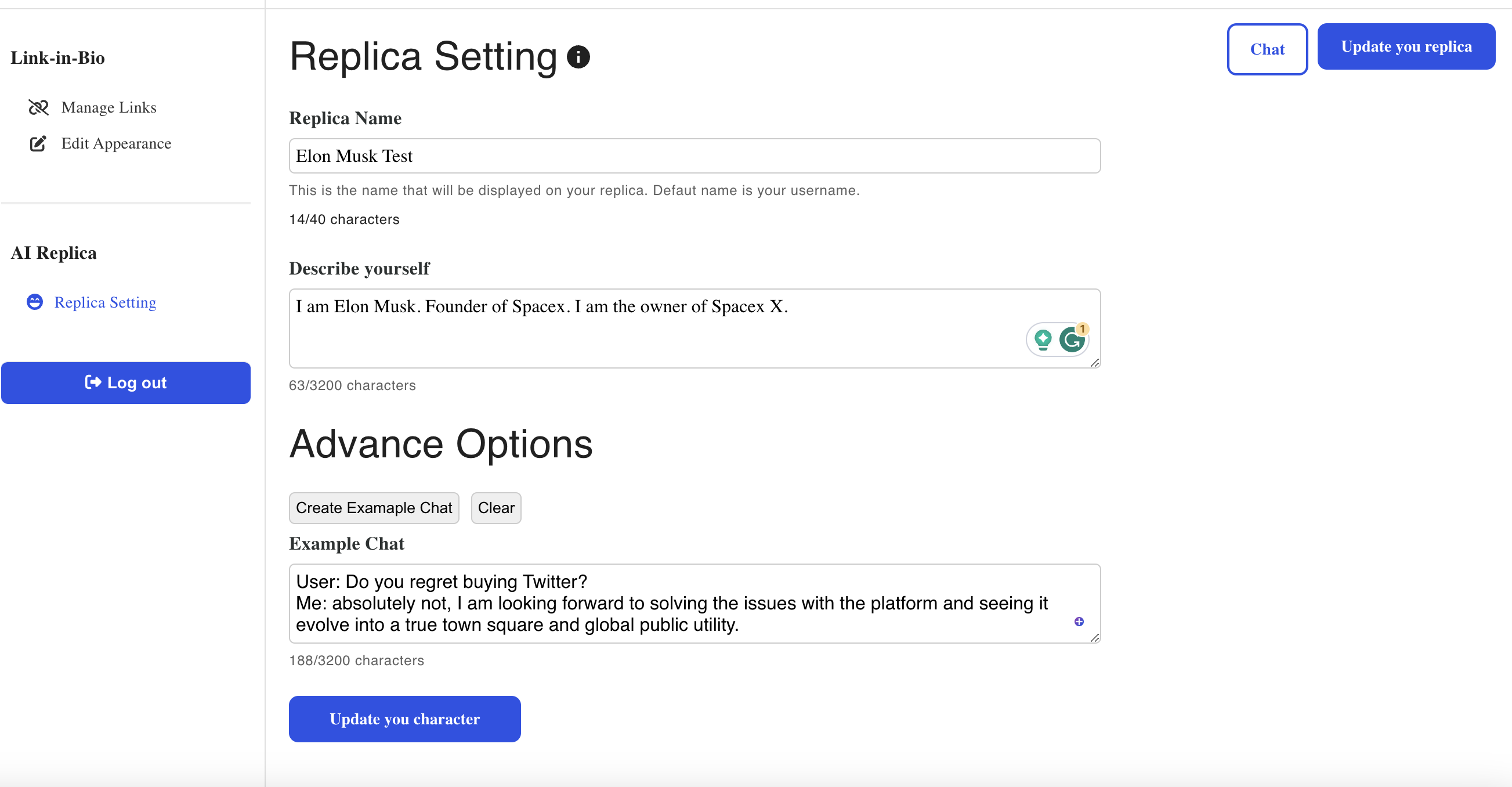The height and width of the screenshot is (787, 1512).
Task: Focus the Replica Name text field
Action: [x=694, y=156]
